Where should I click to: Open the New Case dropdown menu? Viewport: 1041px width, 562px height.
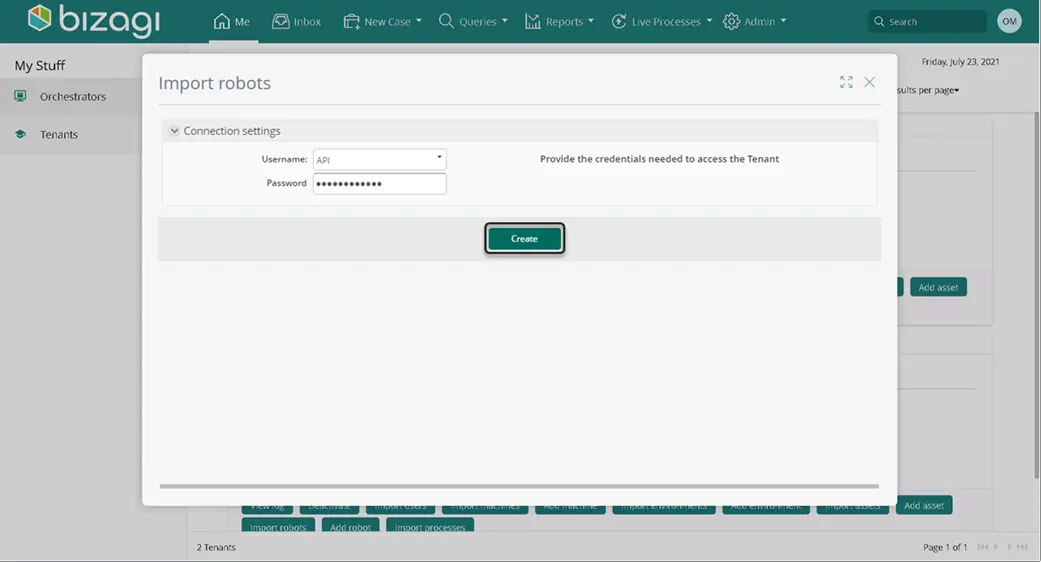(x=382, y=21)
